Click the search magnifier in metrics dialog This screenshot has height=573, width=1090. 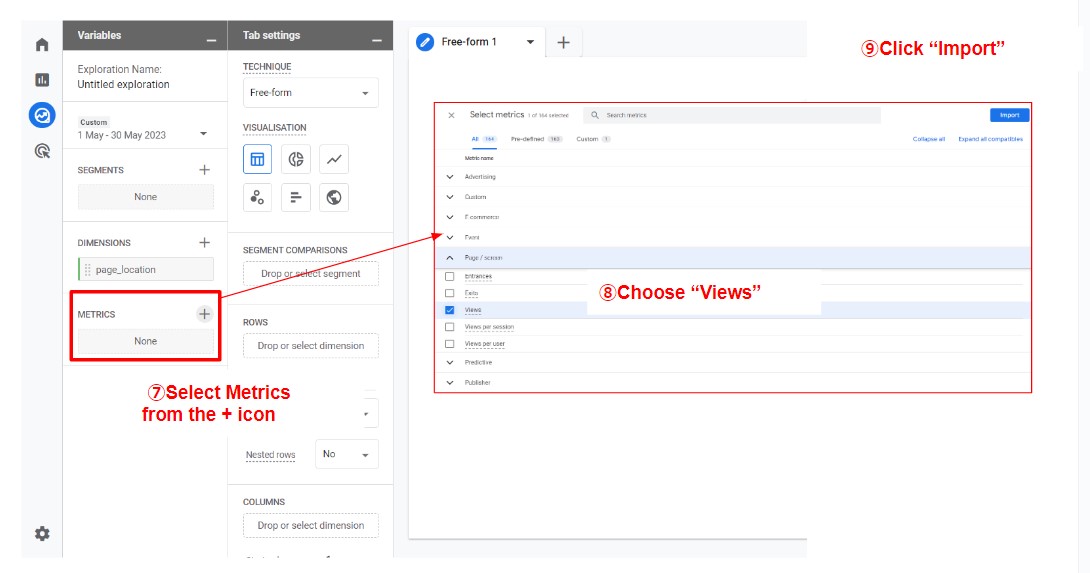pyautogui.click(x=595, y=115)
